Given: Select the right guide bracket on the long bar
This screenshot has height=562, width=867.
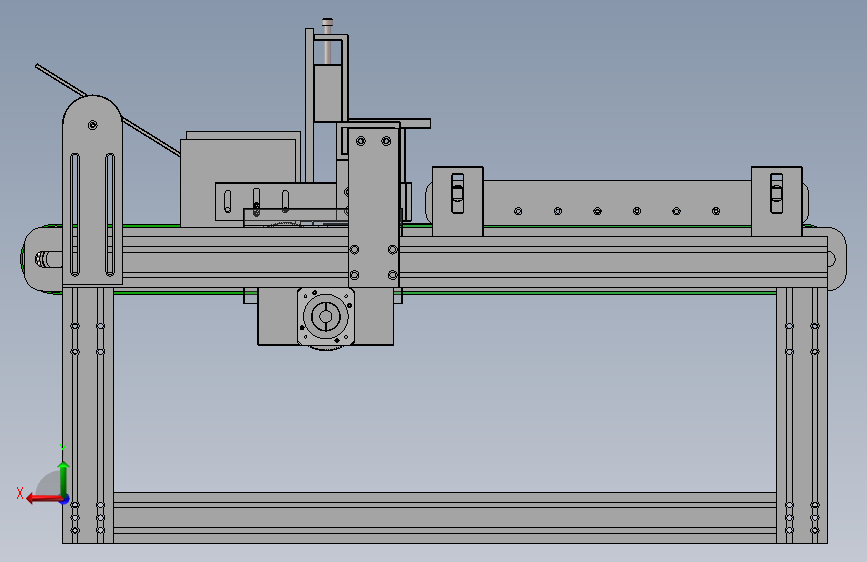Looking at the screenshot, I should pos(776,201).
